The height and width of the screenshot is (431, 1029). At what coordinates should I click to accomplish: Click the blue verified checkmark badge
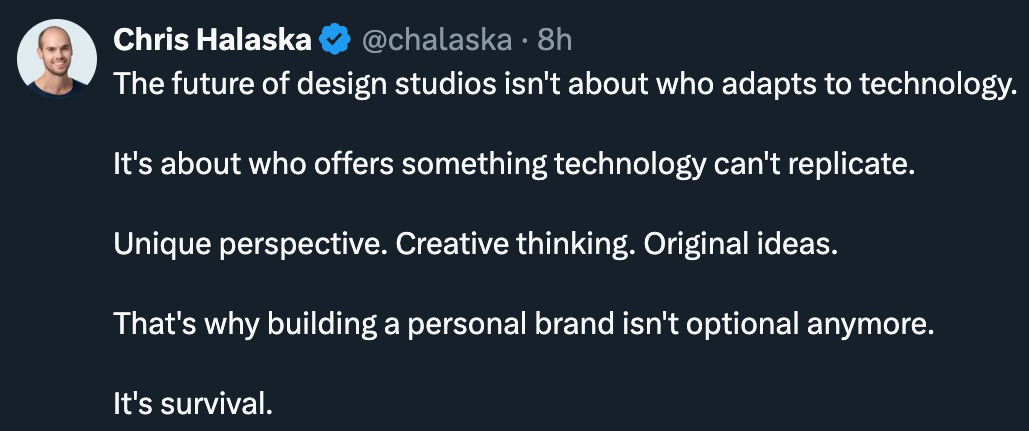coord(334,40)
